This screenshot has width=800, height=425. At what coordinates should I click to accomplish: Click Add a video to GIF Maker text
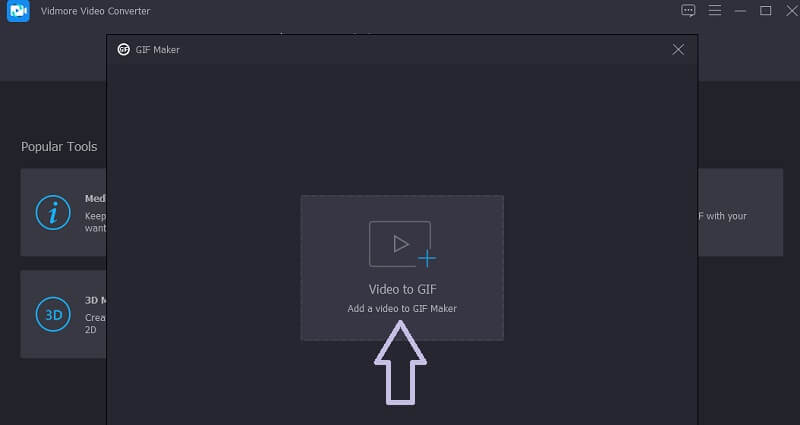point(402,309)
